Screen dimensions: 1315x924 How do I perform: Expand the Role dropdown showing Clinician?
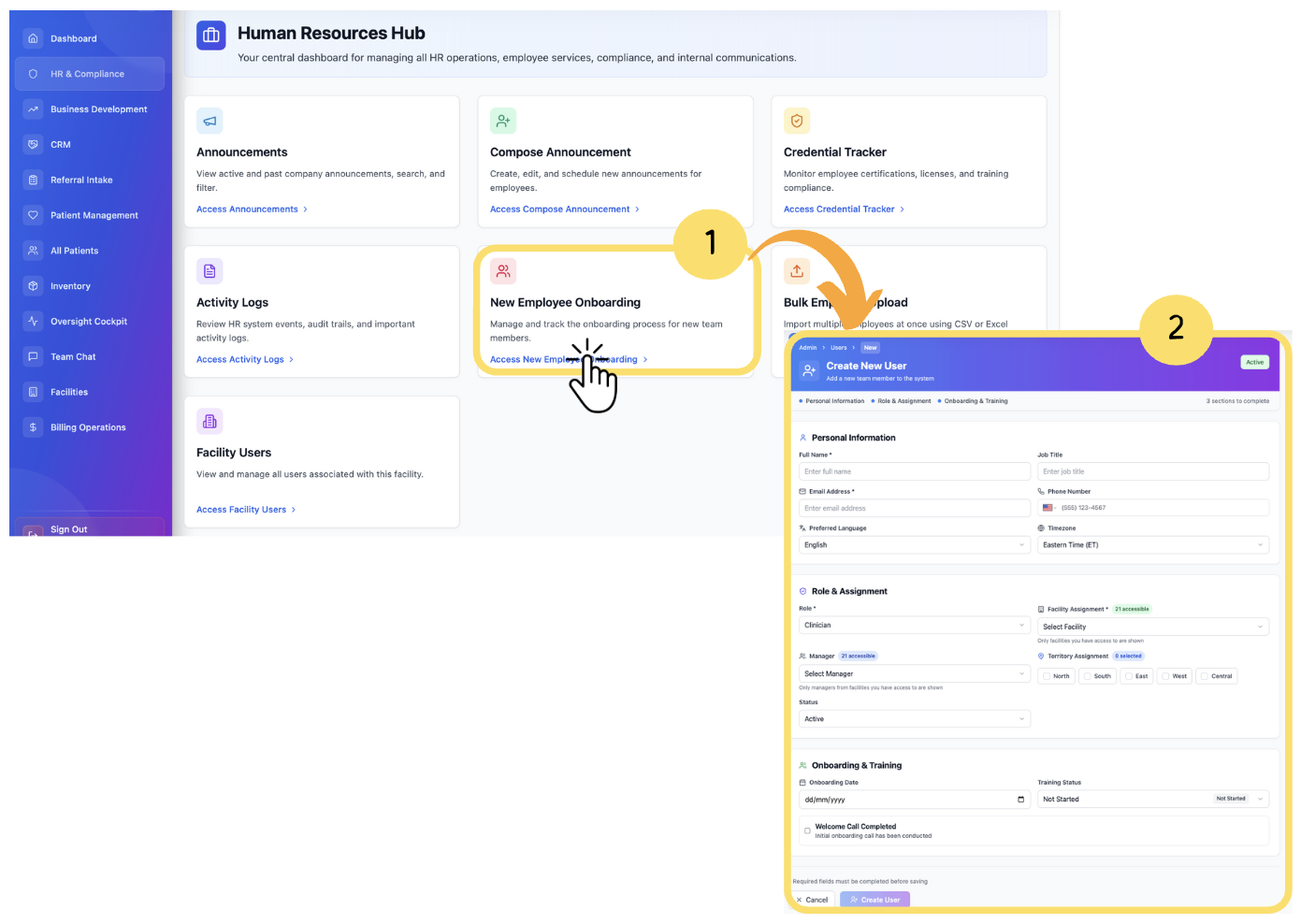914,625
